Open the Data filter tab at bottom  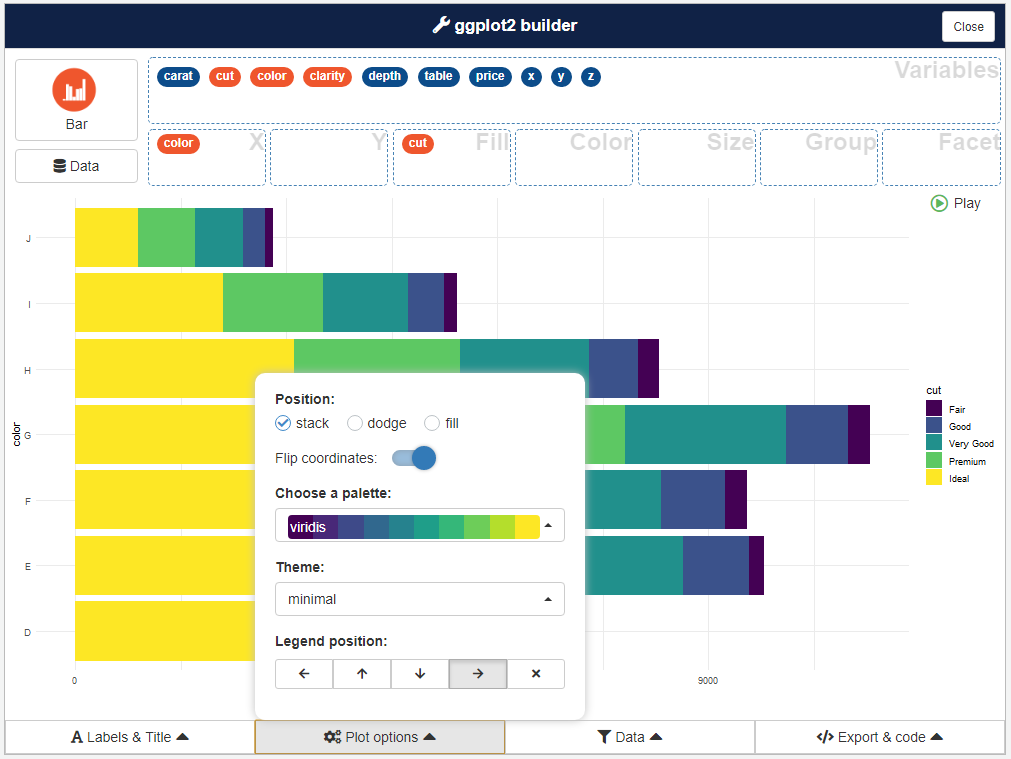click(x=630, y=737)
